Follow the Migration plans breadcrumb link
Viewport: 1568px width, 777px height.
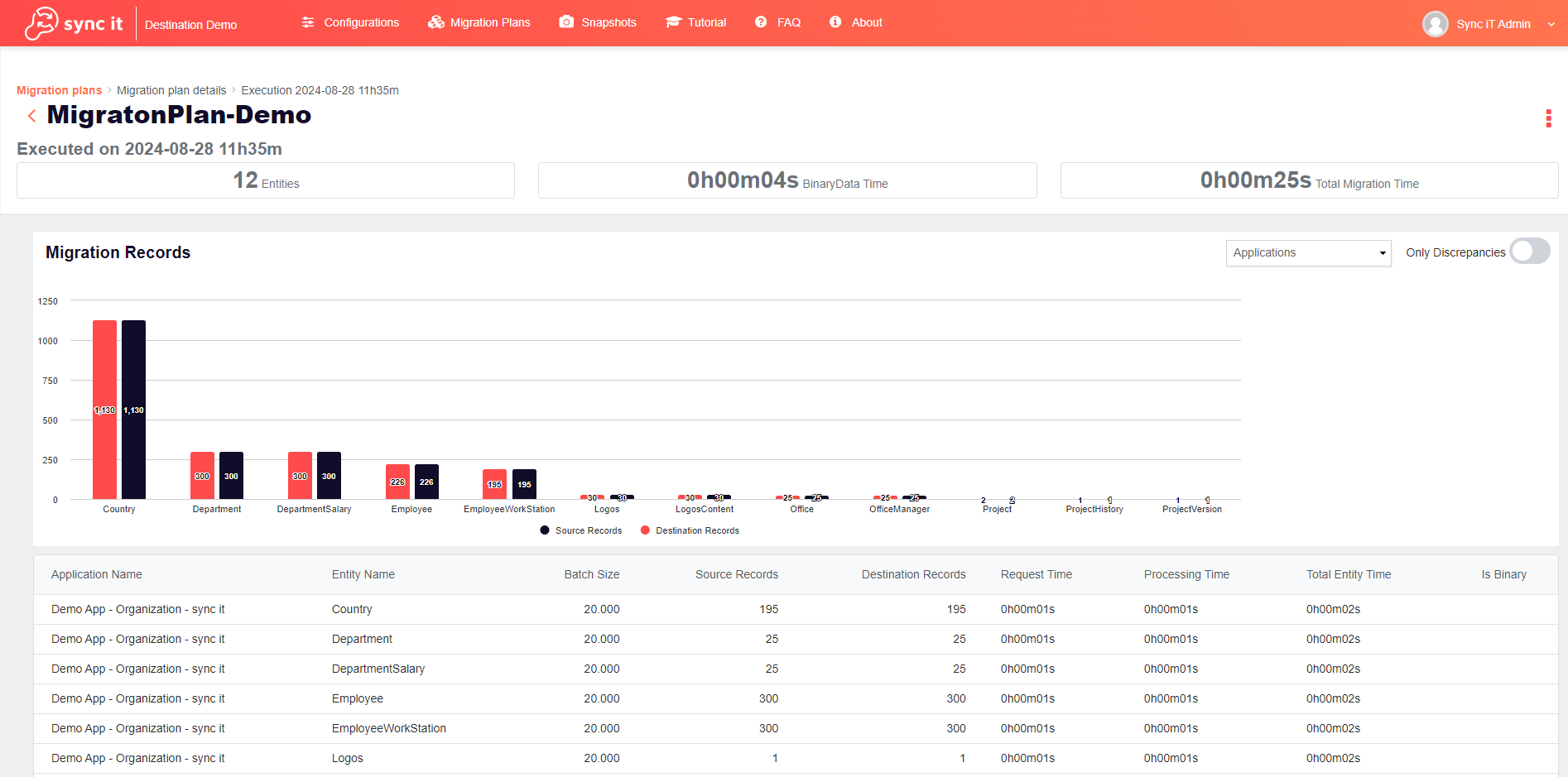pyautogui.click(x=59, y=90)
